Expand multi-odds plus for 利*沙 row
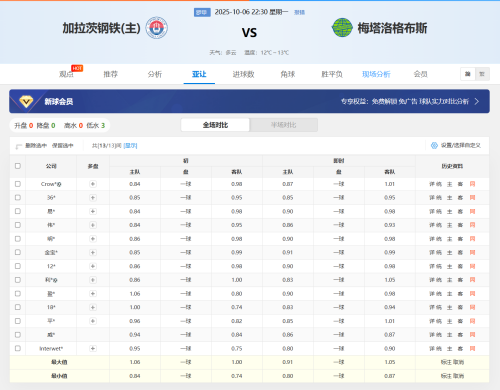The width and height of the screenshot is (500, 390). (x=93, y=280)
